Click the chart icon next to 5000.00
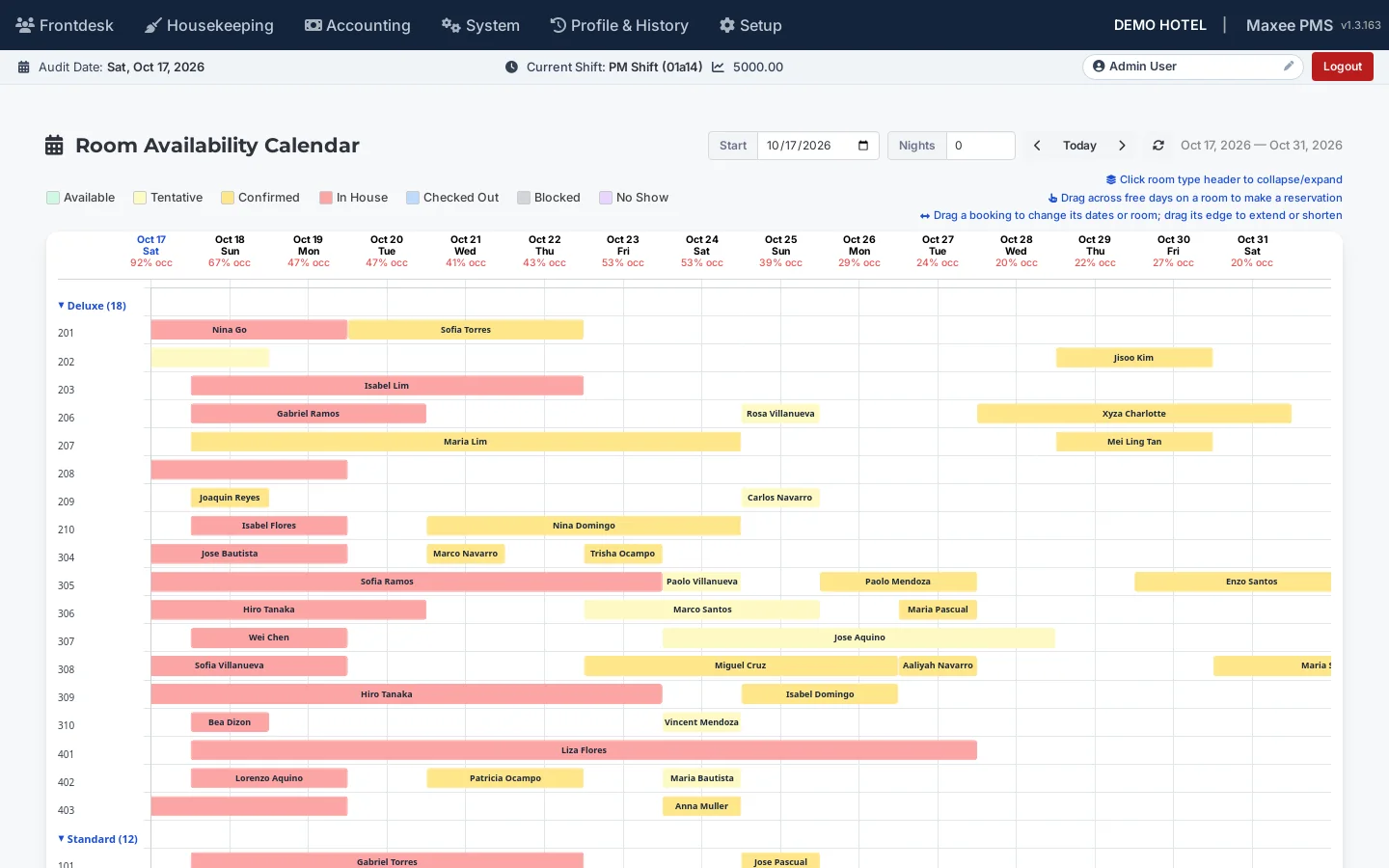 coord(718,68)
